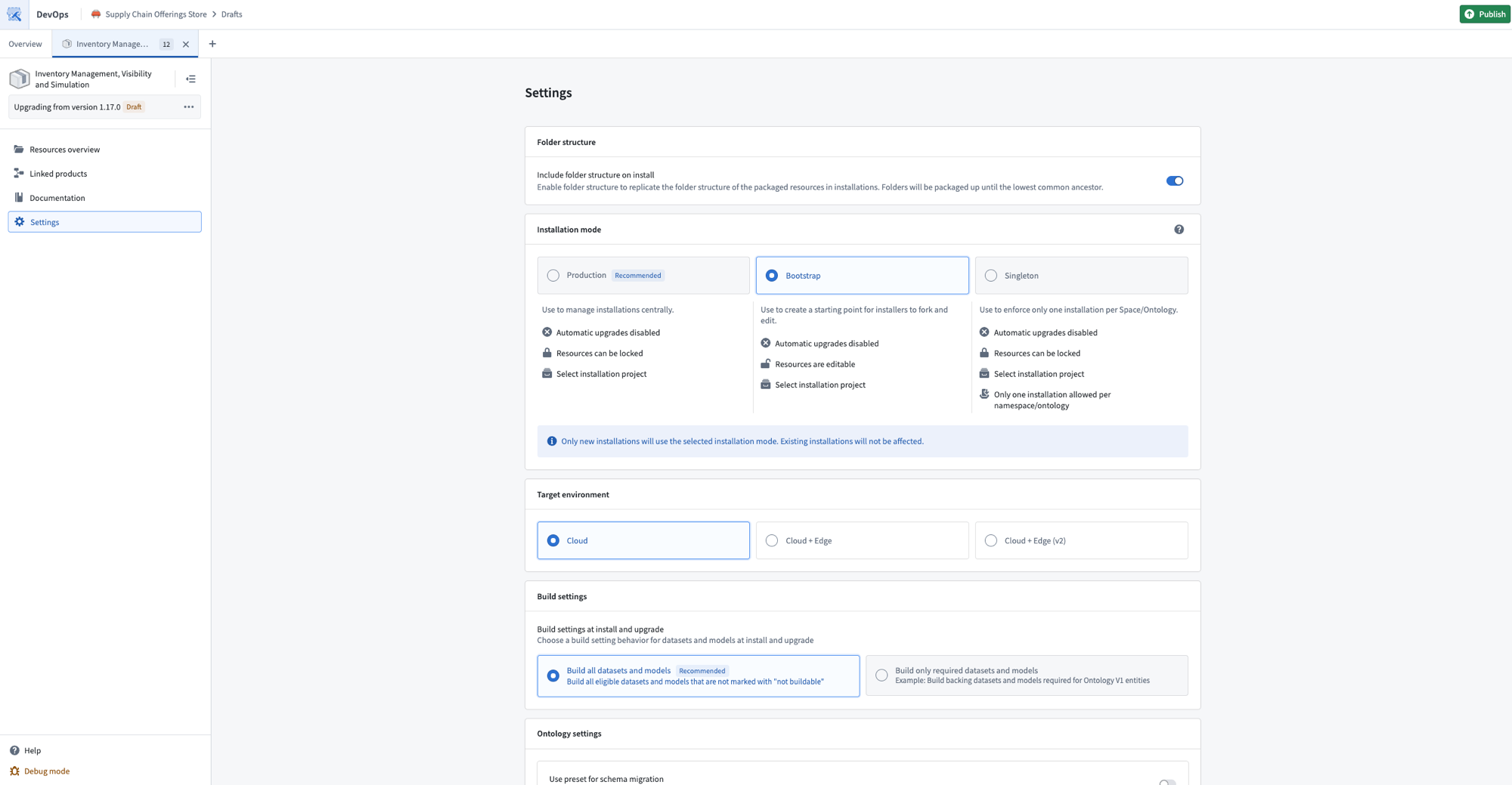Select Cloud + Edge target environment
Image resolution: width=1512 pixels, height=785 pixels.
pyautogui.click(x=862, y=540)
